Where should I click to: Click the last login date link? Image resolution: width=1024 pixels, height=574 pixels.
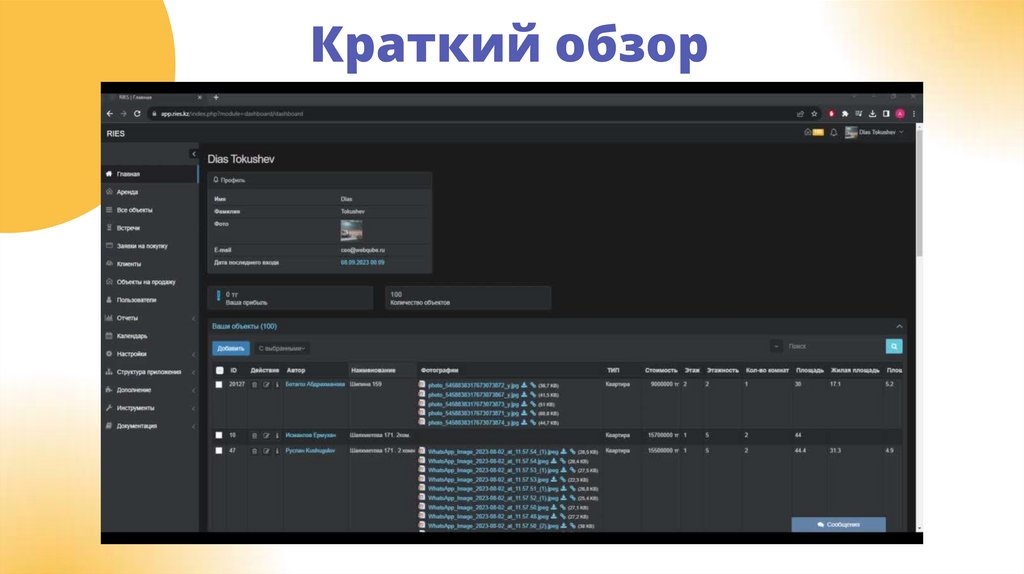[x=362, y=263]
